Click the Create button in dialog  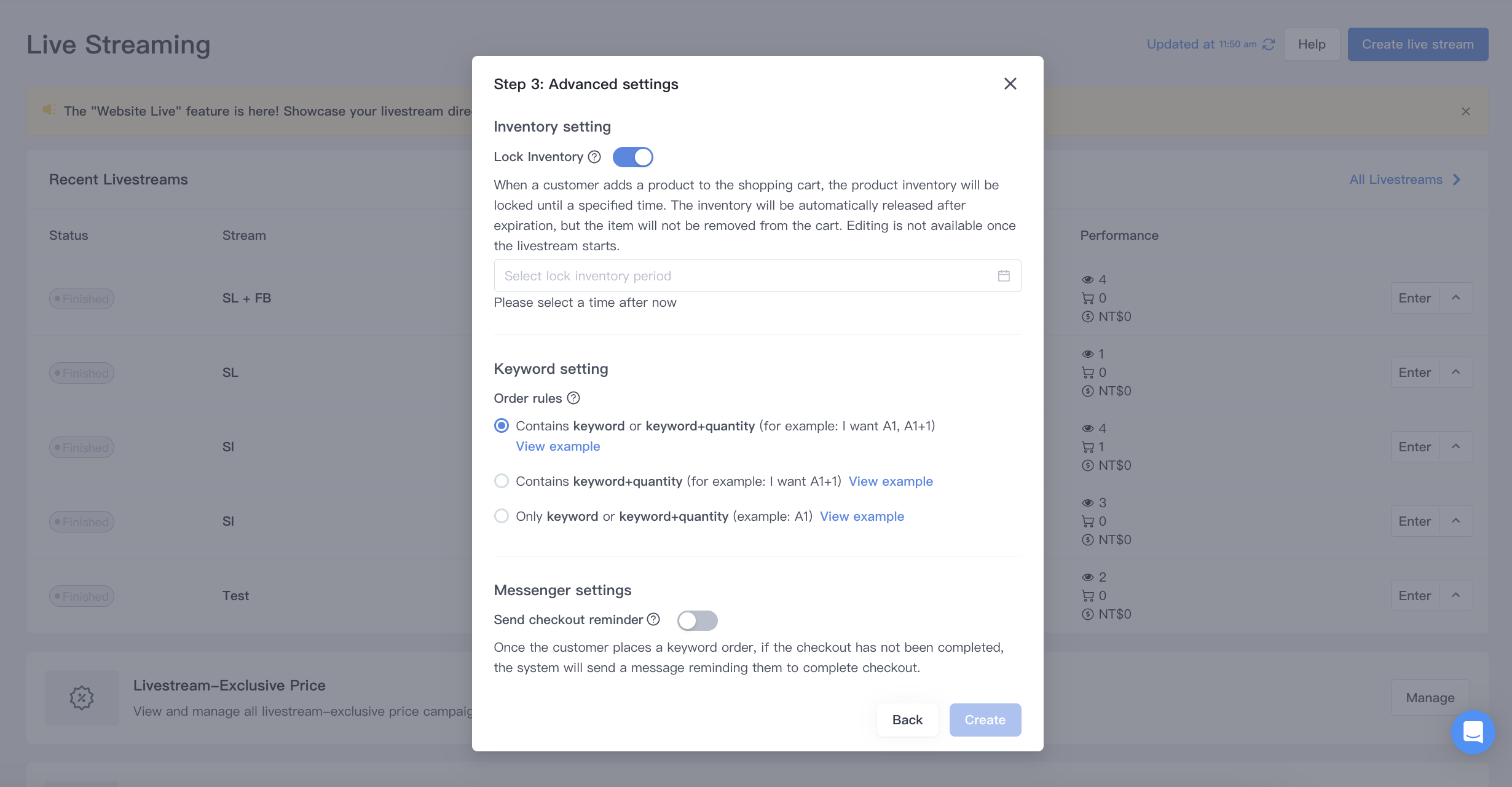(x=985, y=719)
